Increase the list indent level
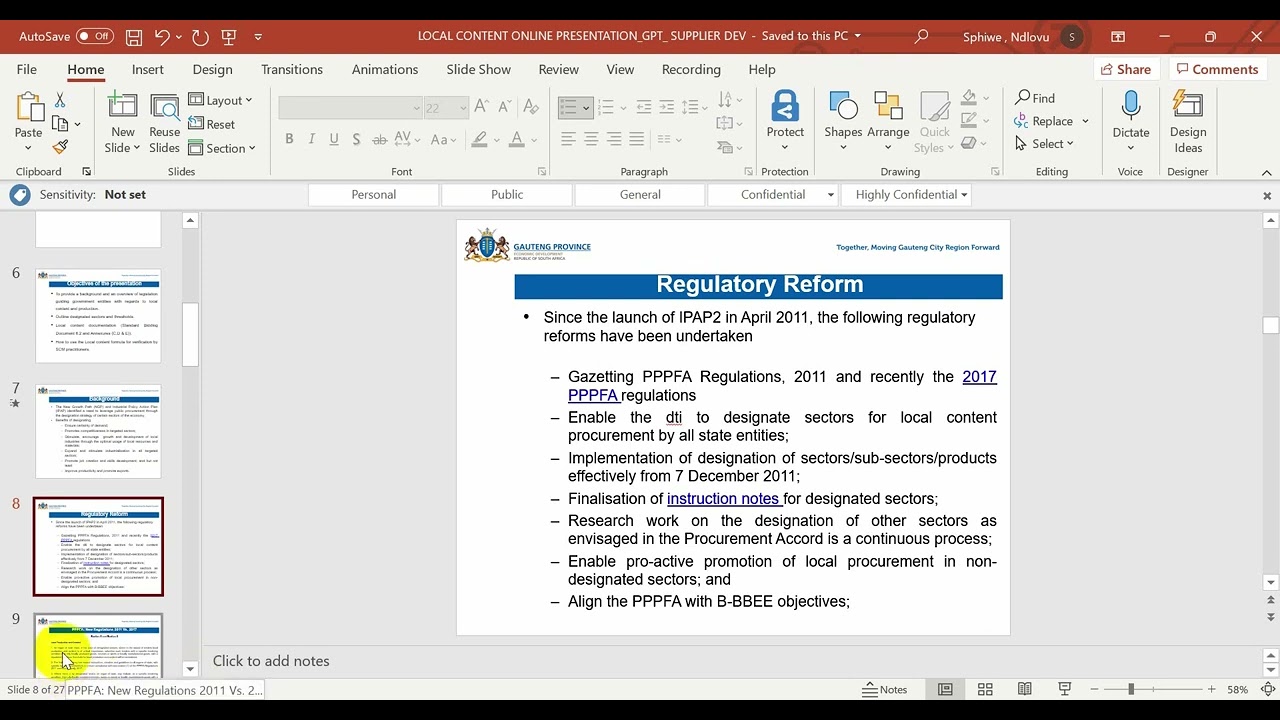The width and height of the screenshot is (1280, 720). [x=665, y=107]
